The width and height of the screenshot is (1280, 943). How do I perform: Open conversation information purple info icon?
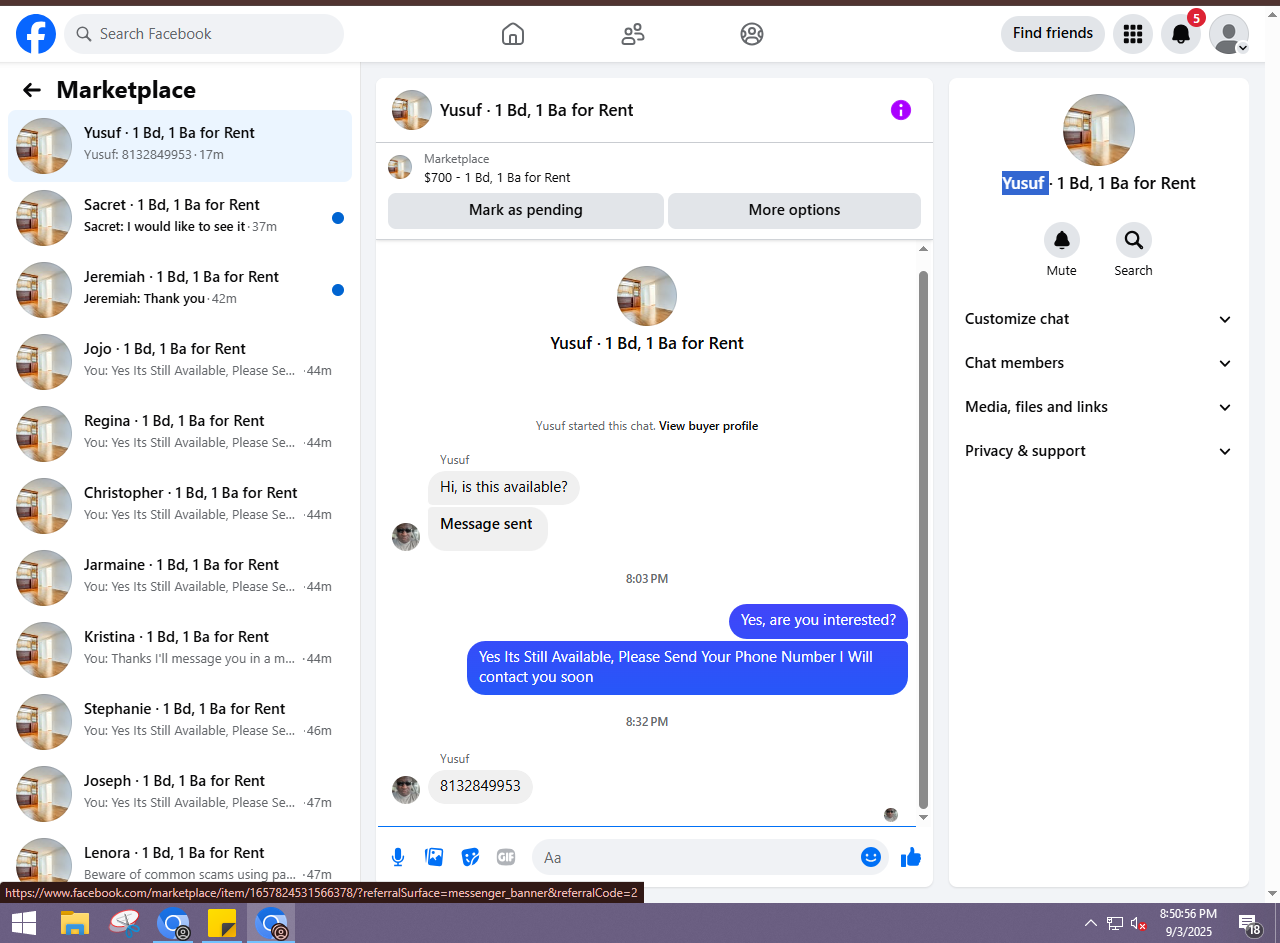coord(901,110)
